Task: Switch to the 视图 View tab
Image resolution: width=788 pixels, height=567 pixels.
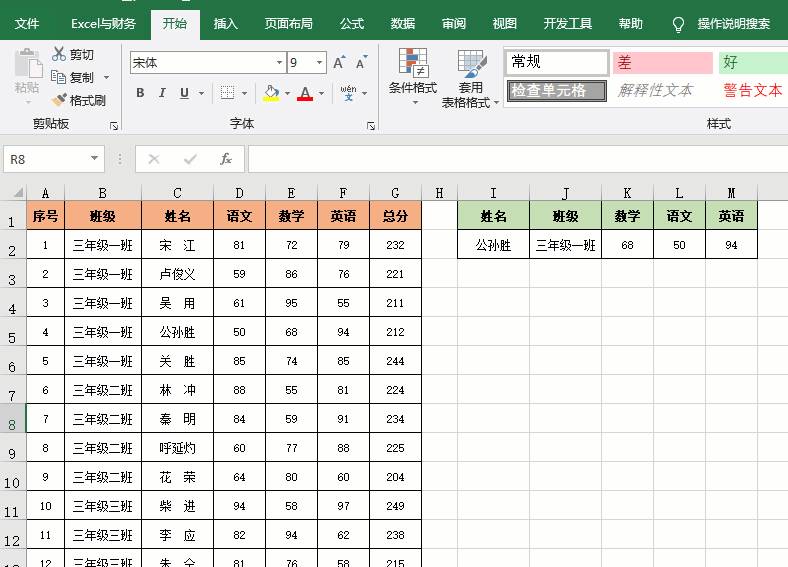Action: (504, 24)
